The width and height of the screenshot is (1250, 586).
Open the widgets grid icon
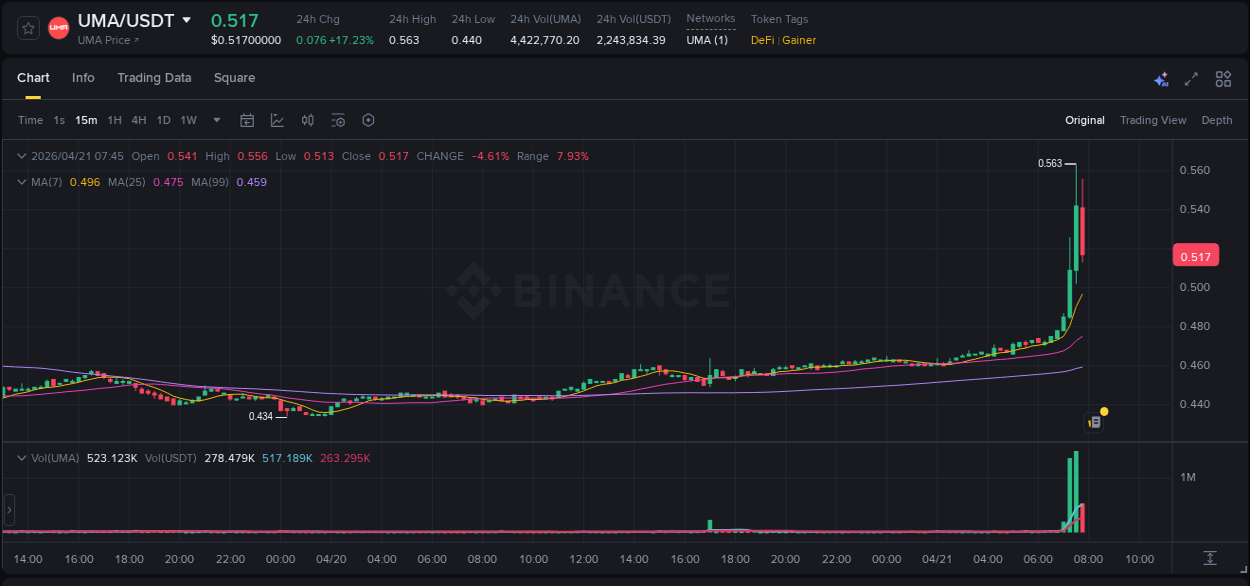coord(1223,79)
